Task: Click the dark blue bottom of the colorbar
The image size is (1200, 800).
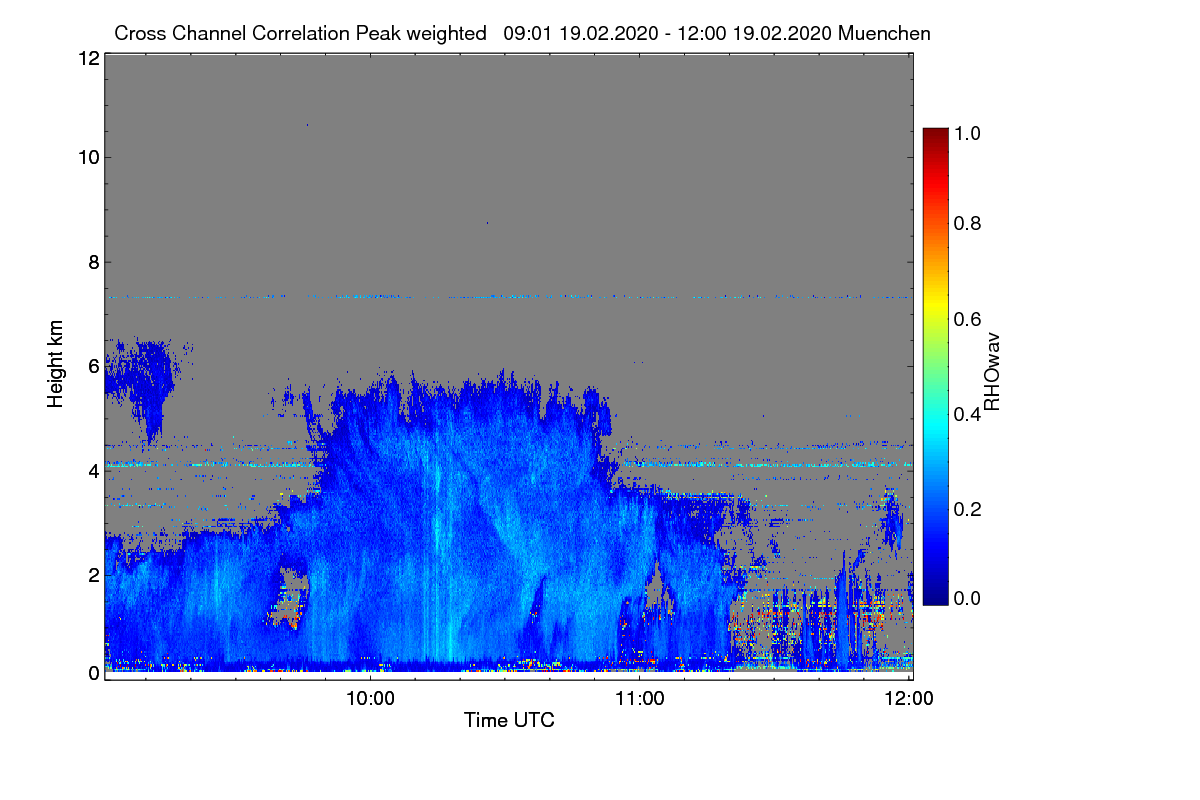Action: (x=935, y=597)
